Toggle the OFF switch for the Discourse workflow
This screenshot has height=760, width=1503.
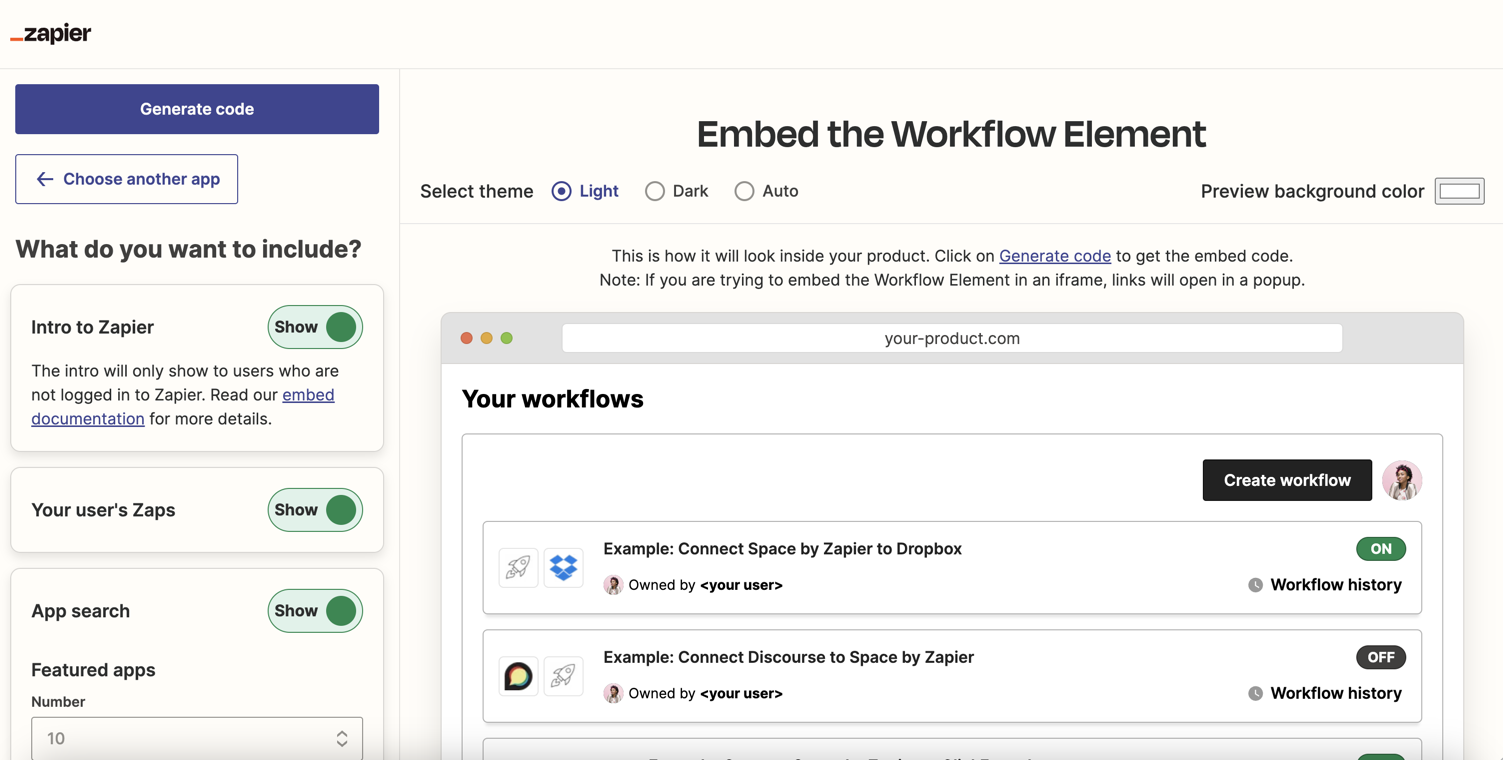(1381, 657)
